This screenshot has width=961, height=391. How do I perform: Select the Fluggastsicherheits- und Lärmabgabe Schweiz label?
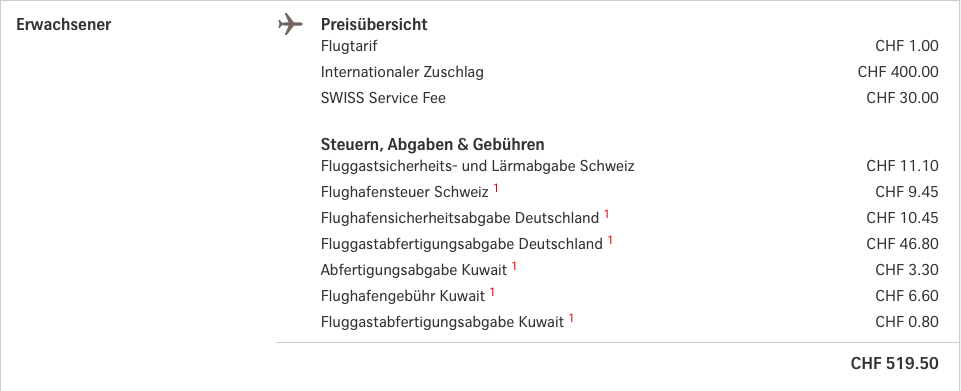tap(477, 166)
